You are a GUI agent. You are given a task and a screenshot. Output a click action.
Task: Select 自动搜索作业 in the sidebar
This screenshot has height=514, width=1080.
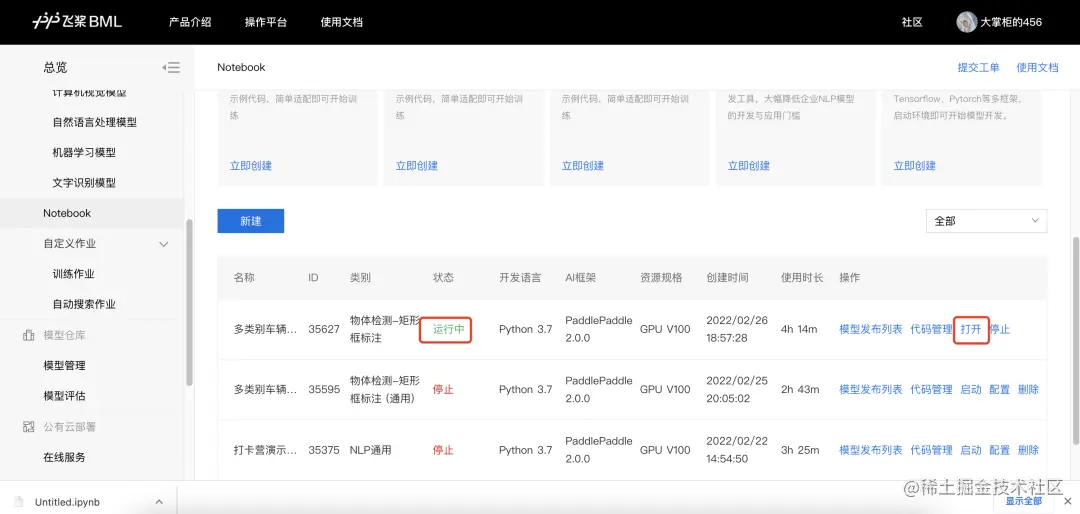point(84,305)
